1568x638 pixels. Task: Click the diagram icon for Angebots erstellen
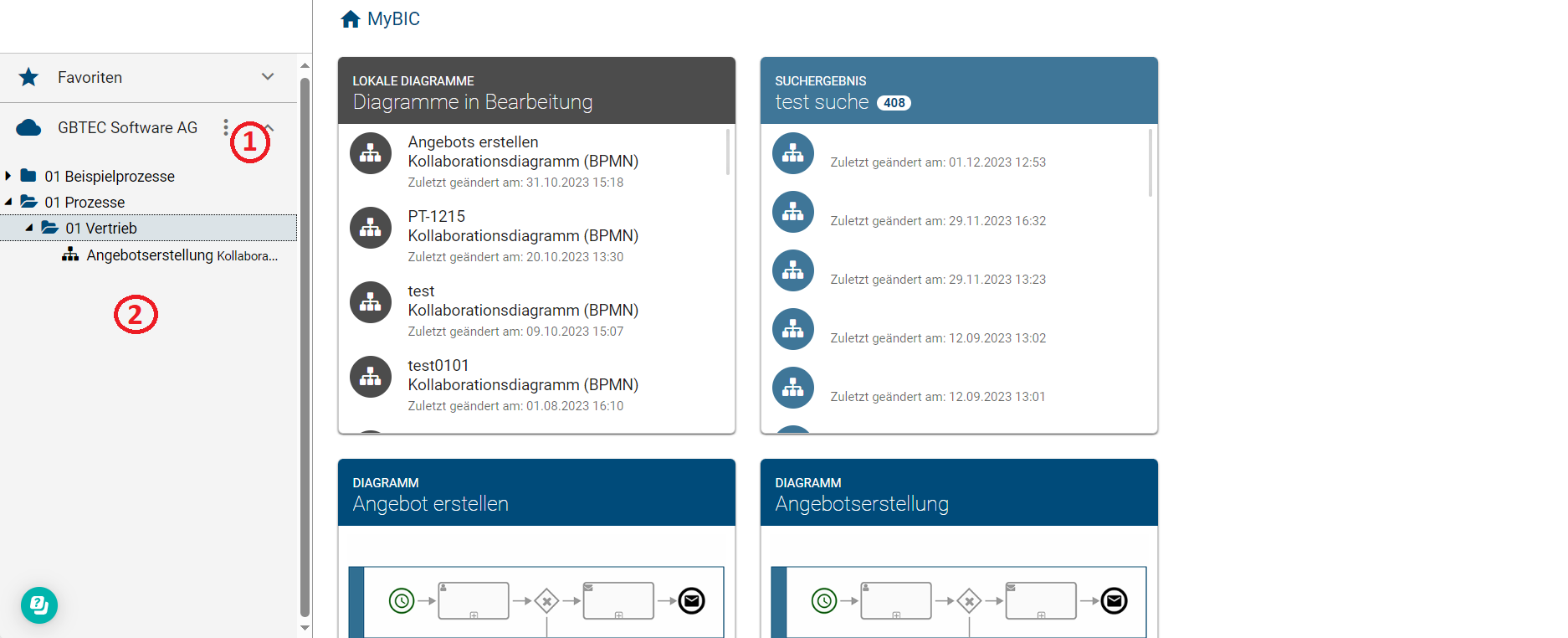(371, 153)
